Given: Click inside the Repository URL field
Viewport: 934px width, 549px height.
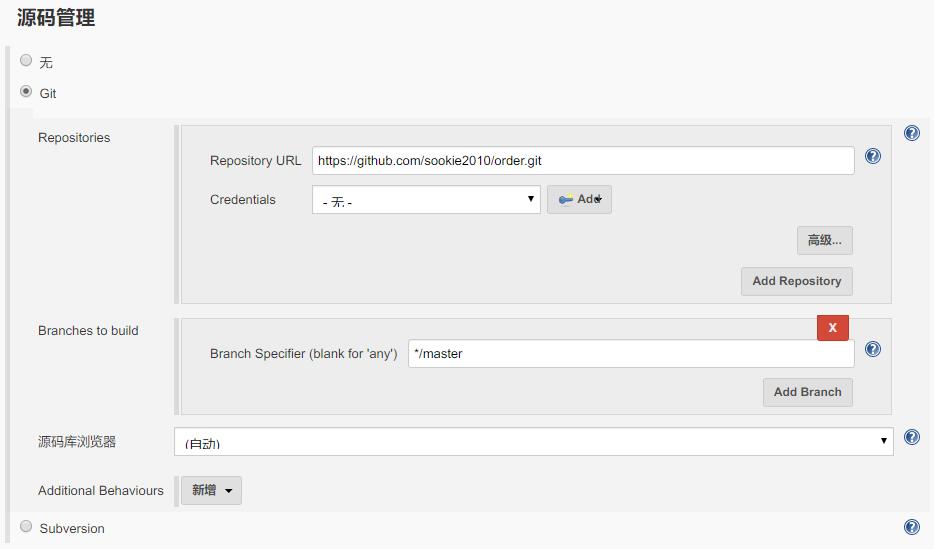Looking at the screenshot, I should [x=582, y=160].
